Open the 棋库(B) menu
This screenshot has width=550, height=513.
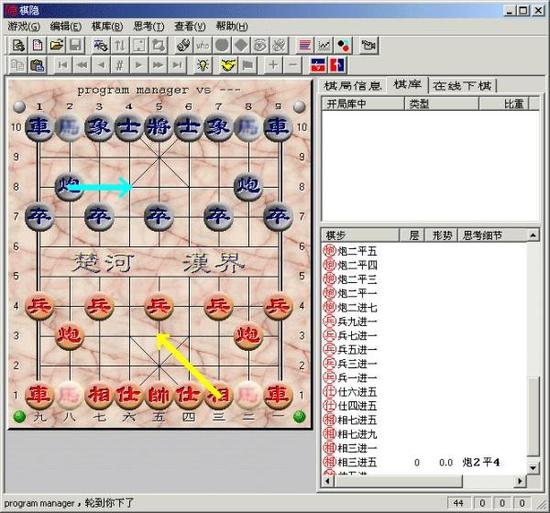[107, 26]
